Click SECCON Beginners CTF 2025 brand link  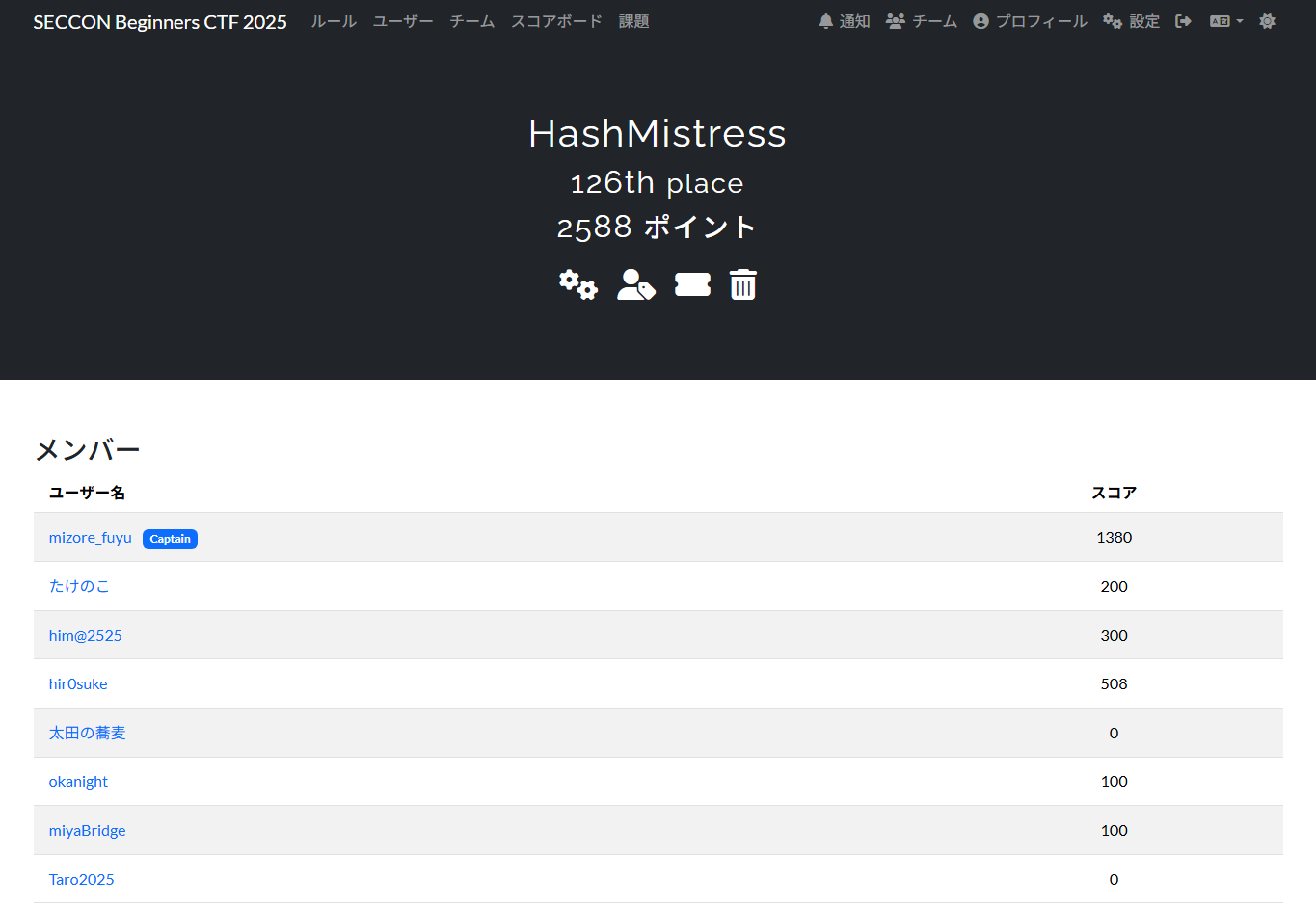[x=160, y=22]
